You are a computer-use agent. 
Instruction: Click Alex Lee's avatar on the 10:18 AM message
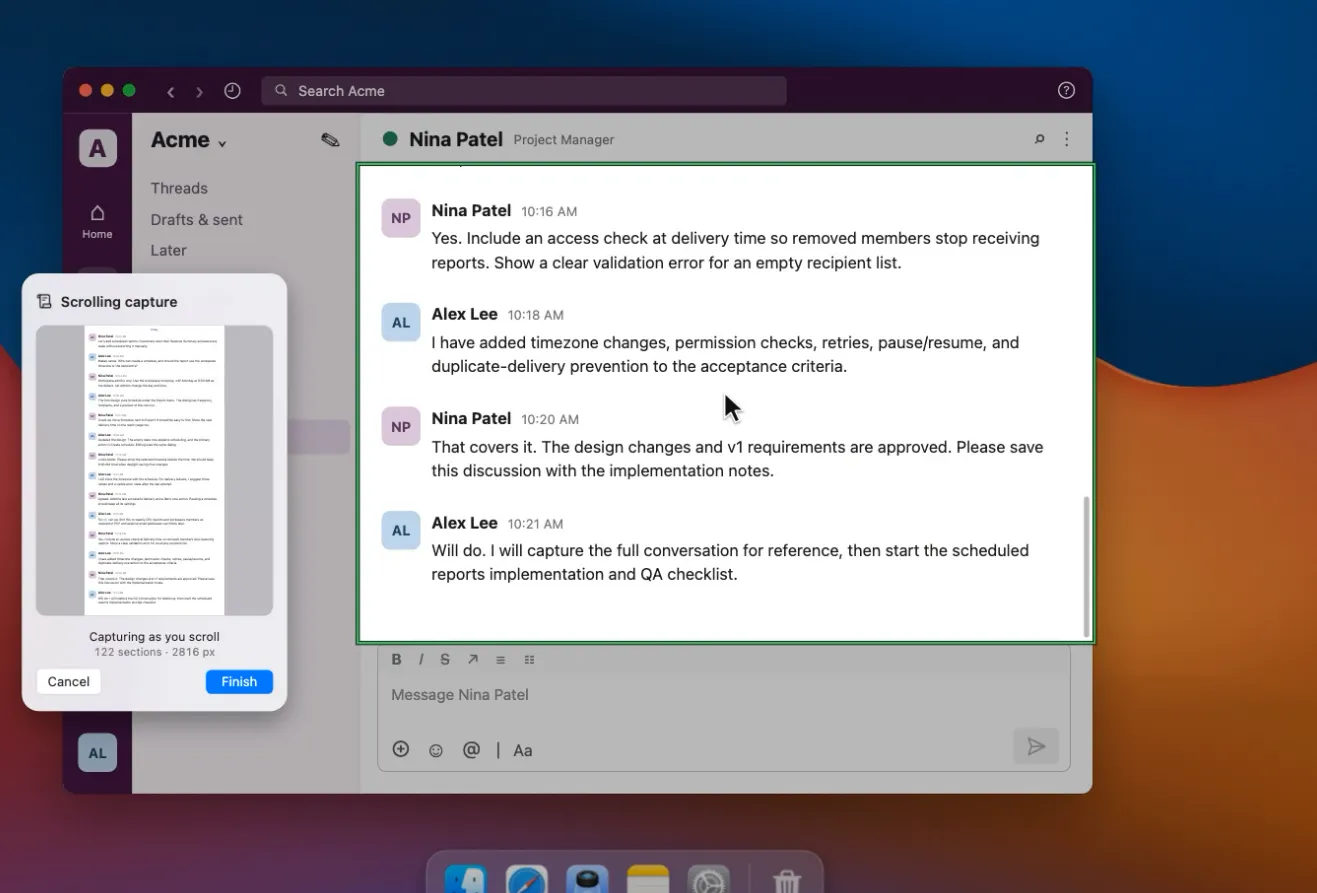(x=401, y=322)
